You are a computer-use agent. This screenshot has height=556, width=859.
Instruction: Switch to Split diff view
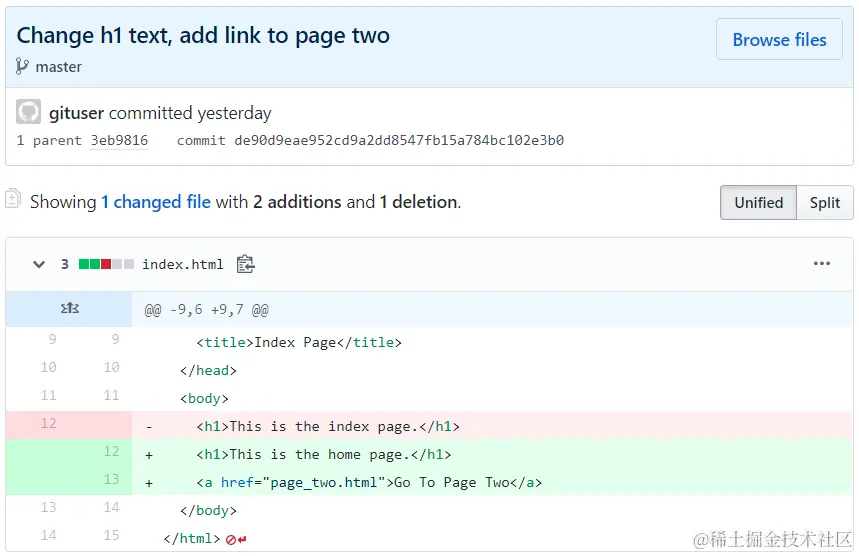pyautogui.click(x=824, y=203)
